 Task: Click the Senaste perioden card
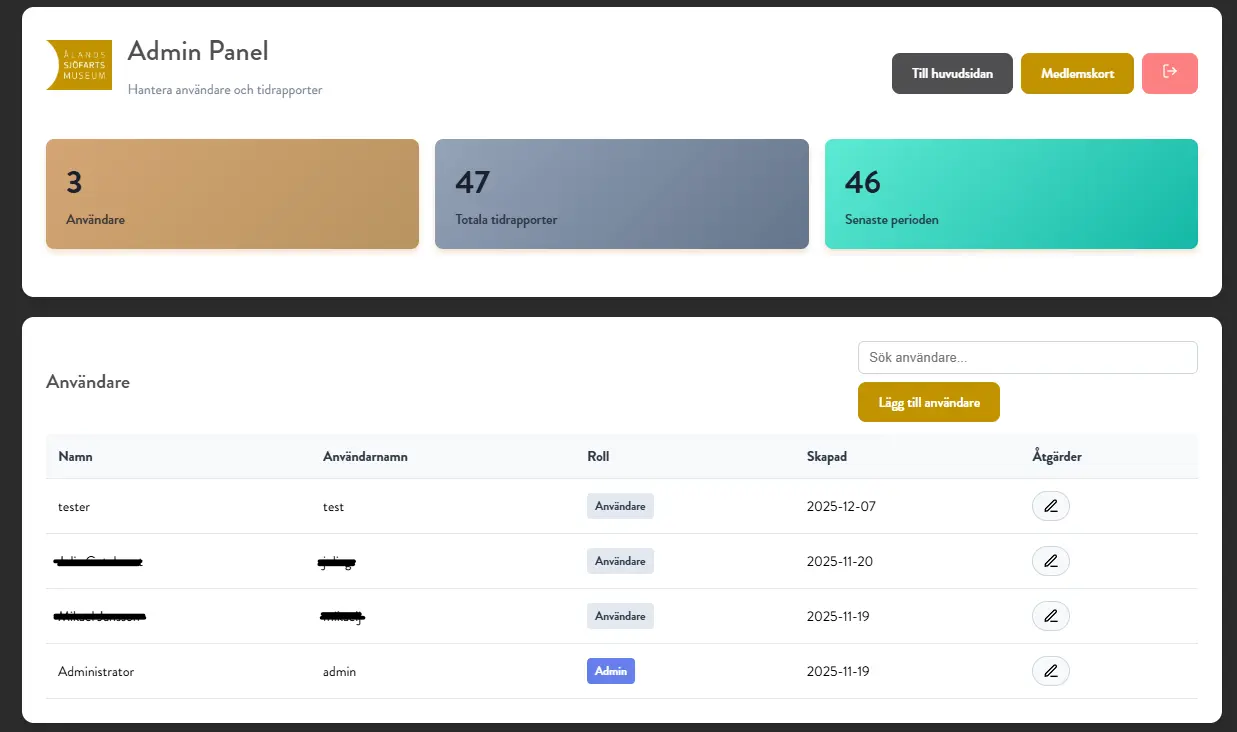(x=1010, y=194)
